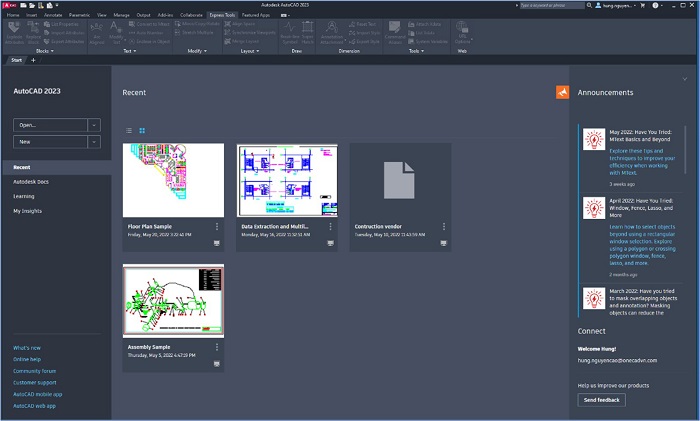
Task: Click the Align Space tool
Action: point(239,24)
